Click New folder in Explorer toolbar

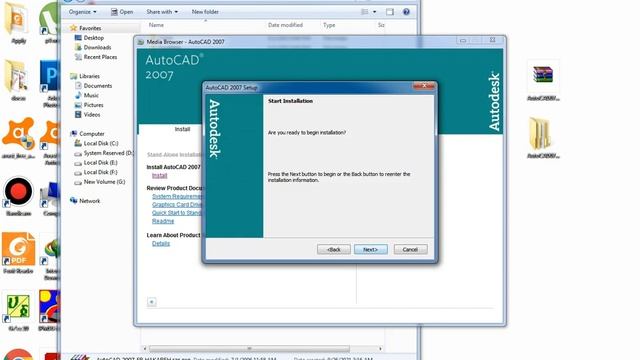(205, 12)
